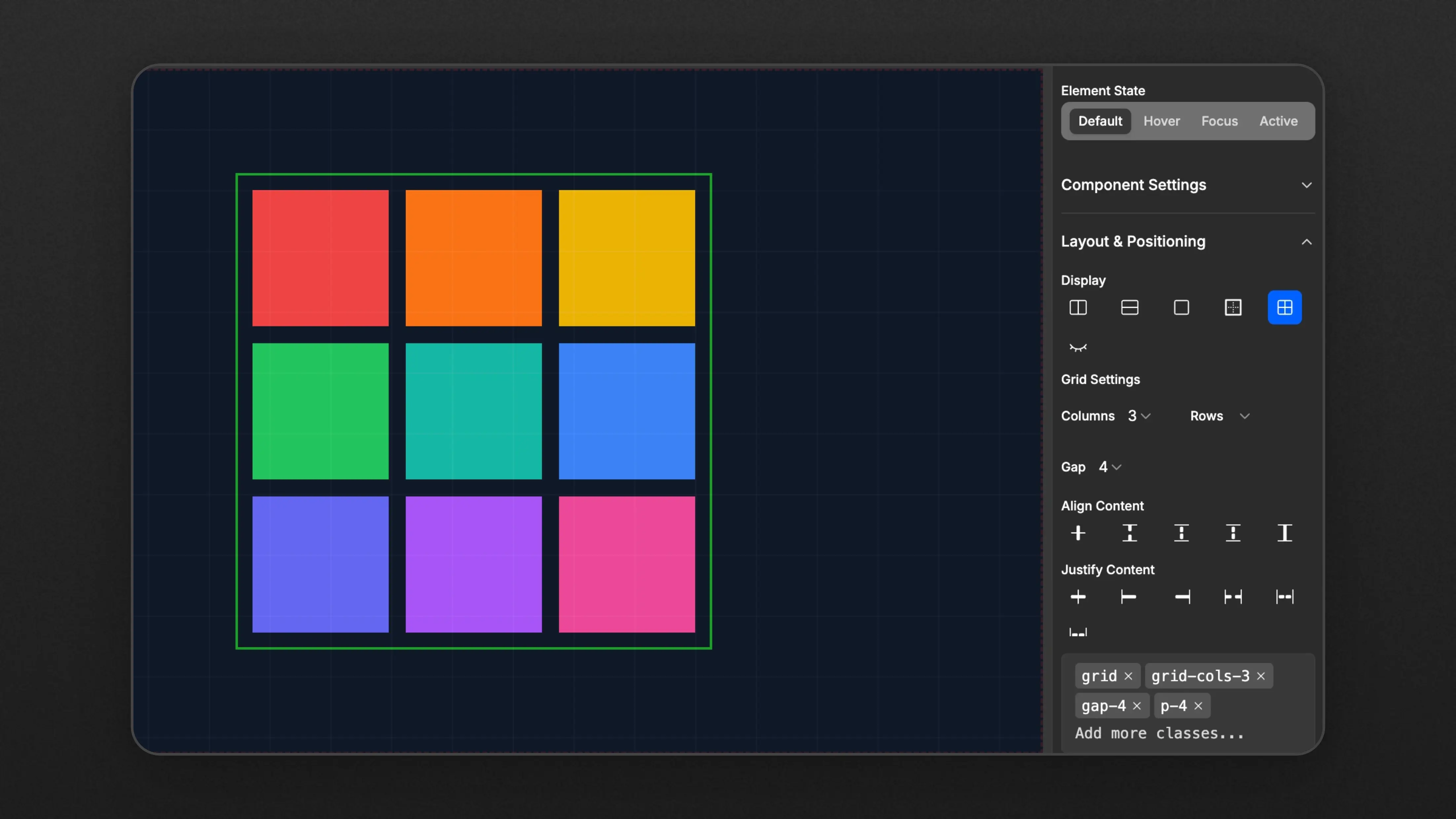Switch to the Focus element state
Screen dimensions: 1456x819
pyautogui.click(x=1219, y=121)
